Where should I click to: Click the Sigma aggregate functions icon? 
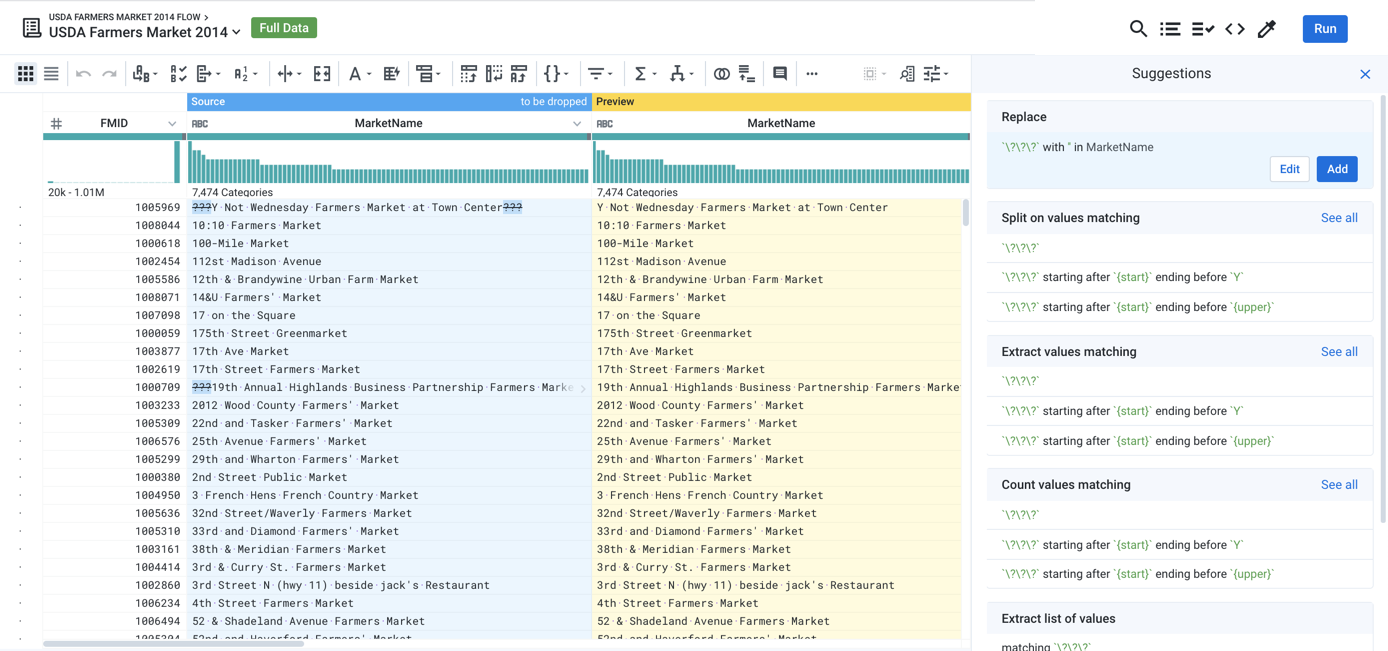(640, 74)
